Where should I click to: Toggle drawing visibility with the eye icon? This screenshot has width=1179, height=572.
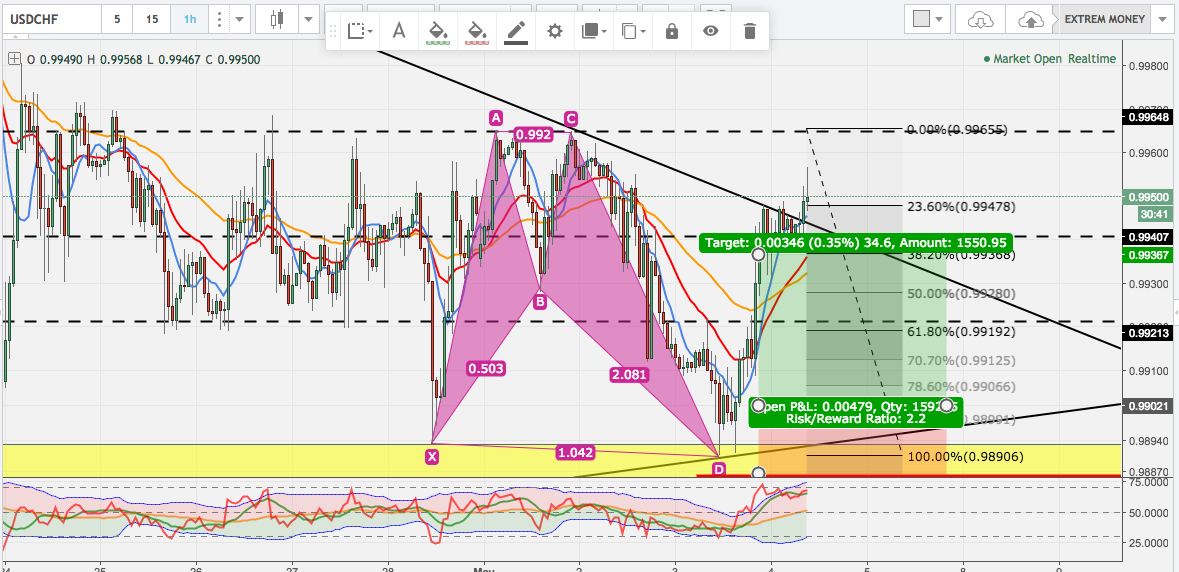click(x=710, y=31)
